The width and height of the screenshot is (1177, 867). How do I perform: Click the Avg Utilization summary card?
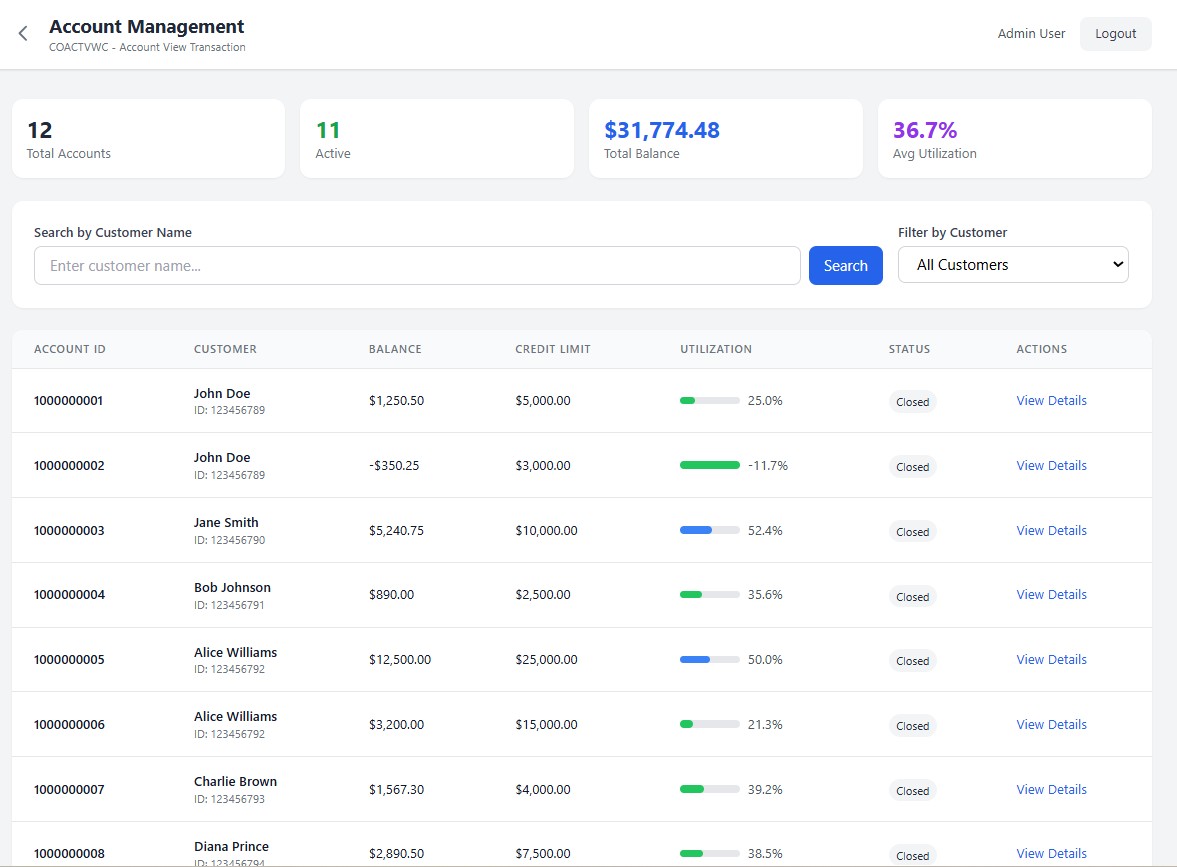click(x=1014, y=138)
